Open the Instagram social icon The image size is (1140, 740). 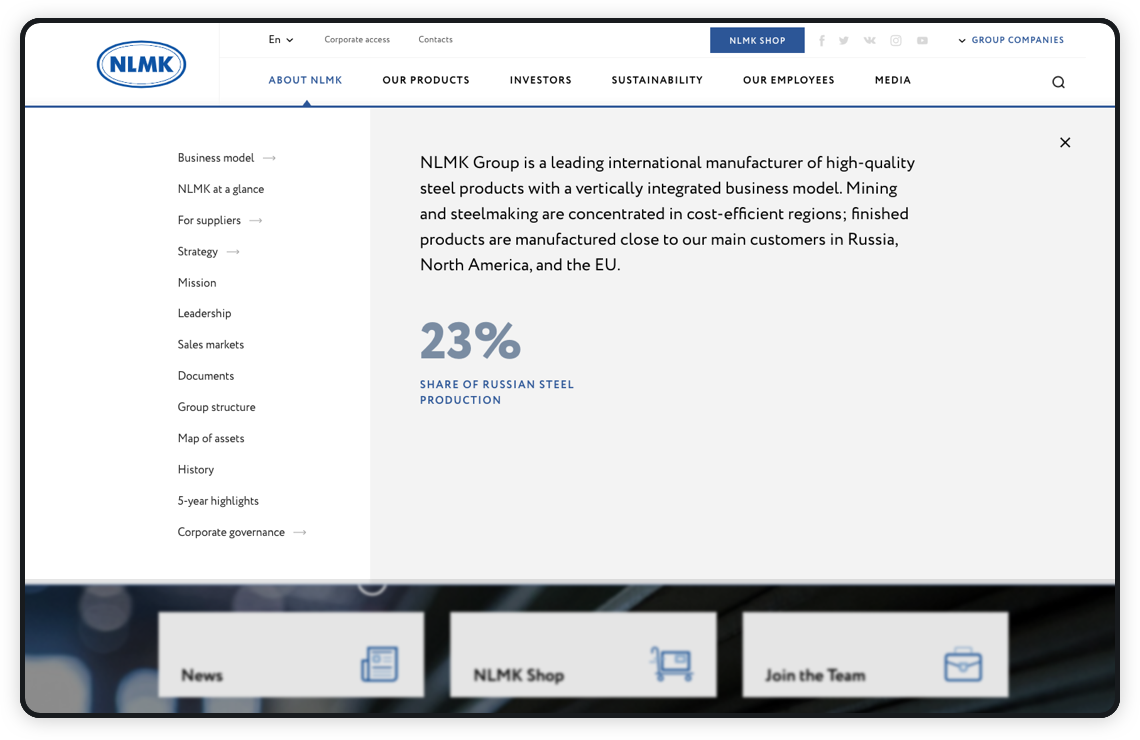point(896,41)
